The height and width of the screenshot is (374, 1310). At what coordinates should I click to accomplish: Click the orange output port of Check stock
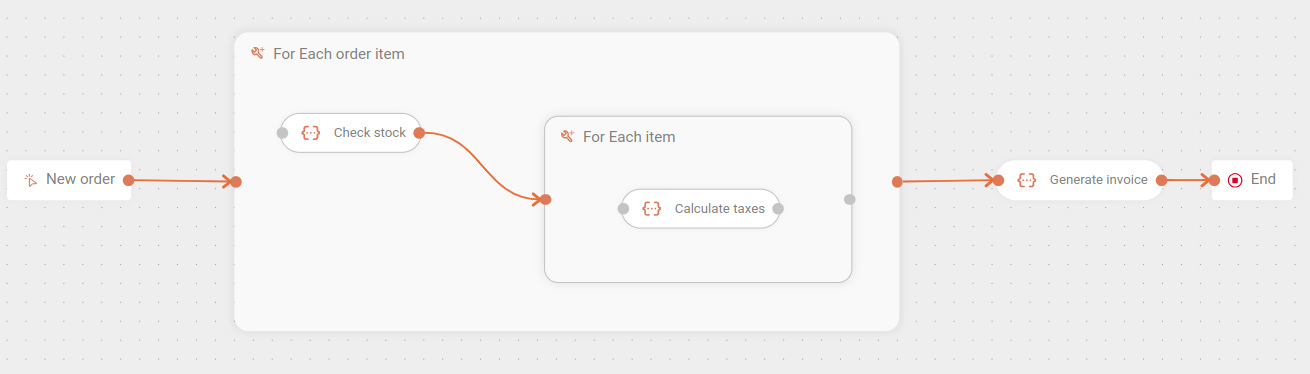coord(419,133)
